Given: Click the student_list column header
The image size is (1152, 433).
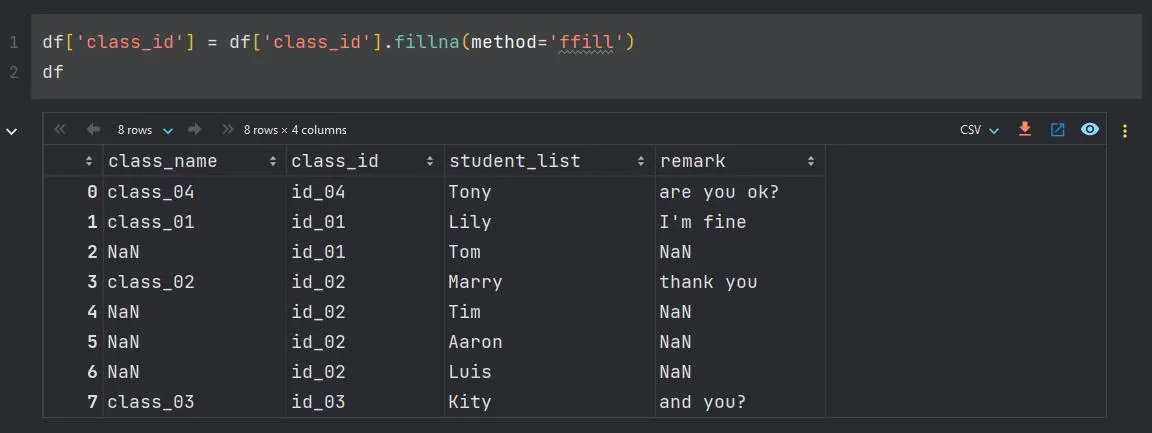Looking at the screenshot, I should pyautogui.click(x=515, y=161).
